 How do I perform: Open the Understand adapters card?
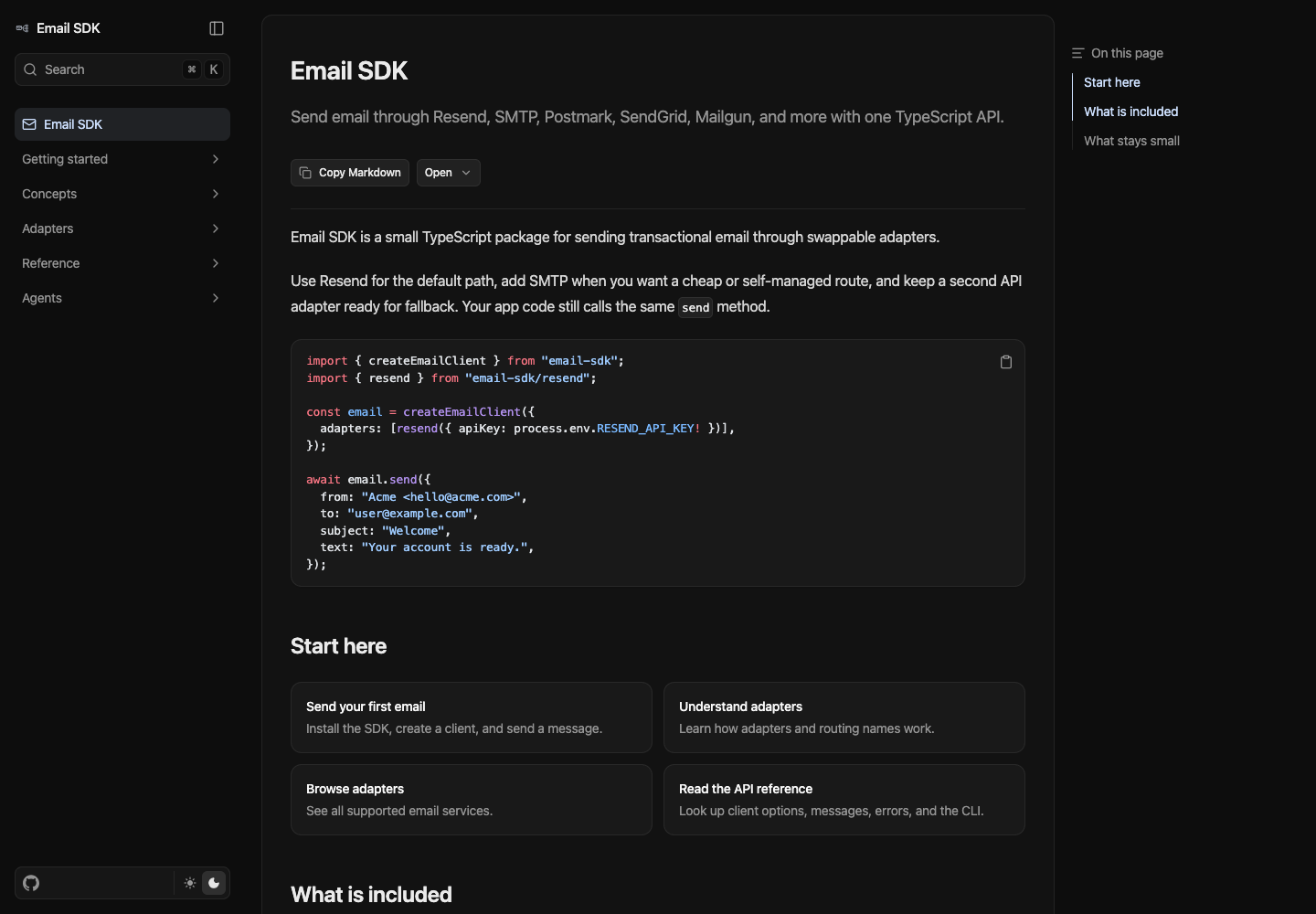click(844, 717)
